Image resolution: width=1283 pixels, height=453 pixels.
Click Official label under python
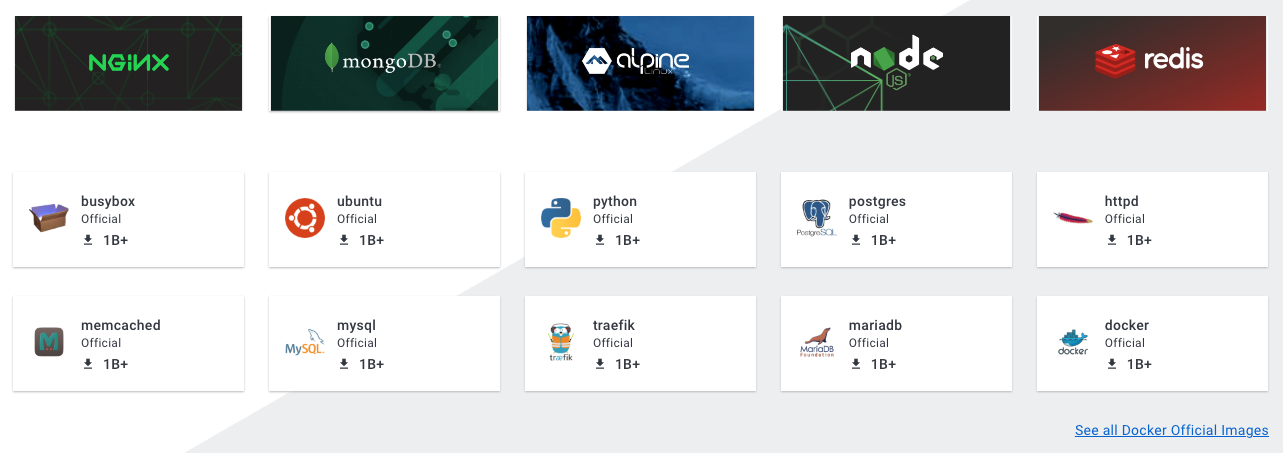click(x=613, y=219)
